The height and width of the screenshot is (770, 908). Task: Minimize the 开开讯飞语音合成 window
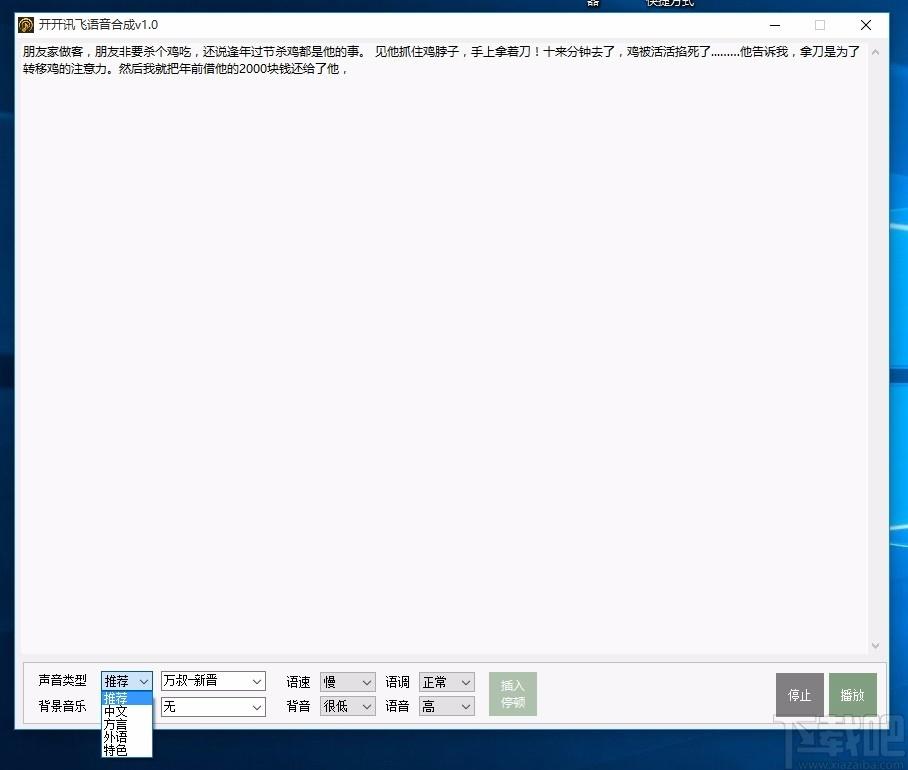(775, 25)
